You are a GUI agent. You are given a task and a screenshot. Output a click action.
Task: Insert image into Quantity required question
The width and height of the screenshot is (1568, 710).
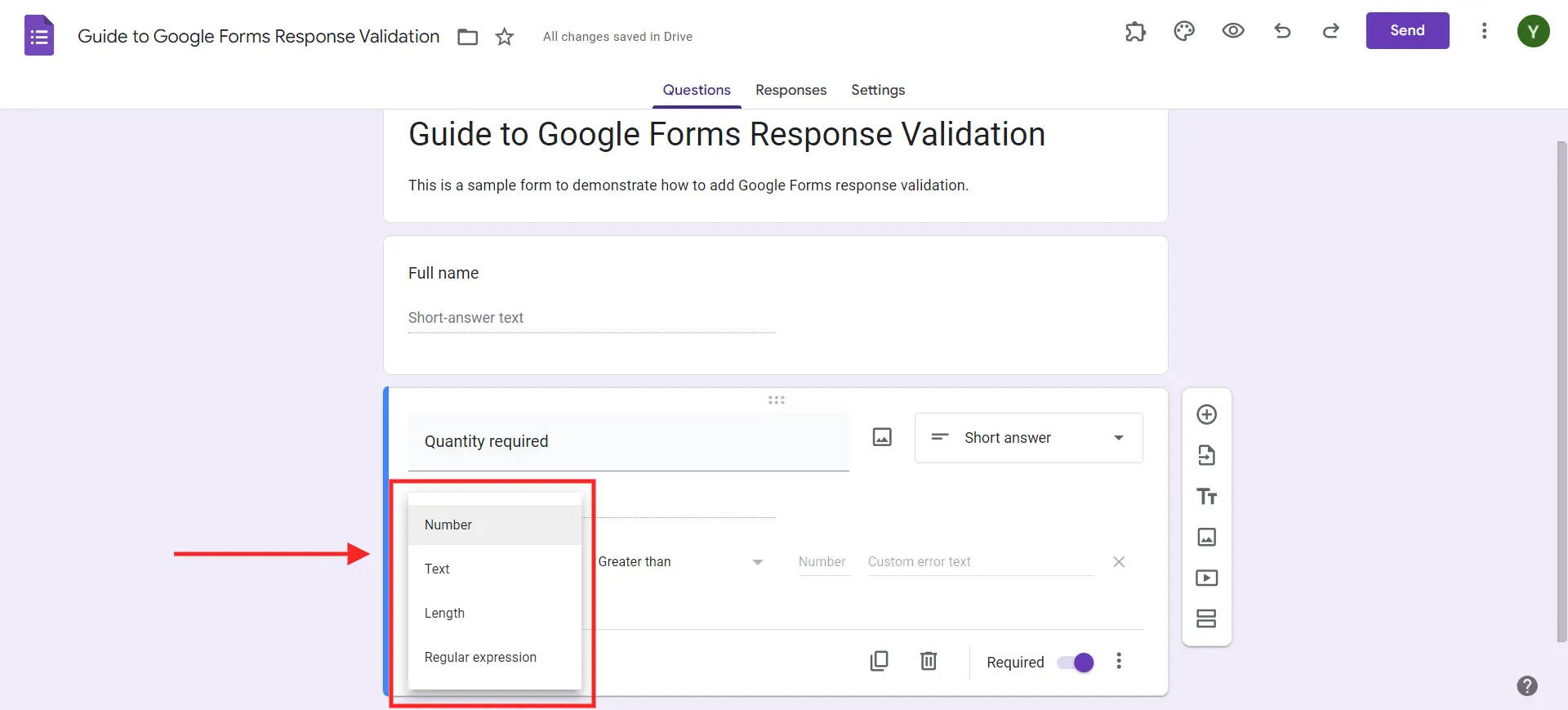882,437
